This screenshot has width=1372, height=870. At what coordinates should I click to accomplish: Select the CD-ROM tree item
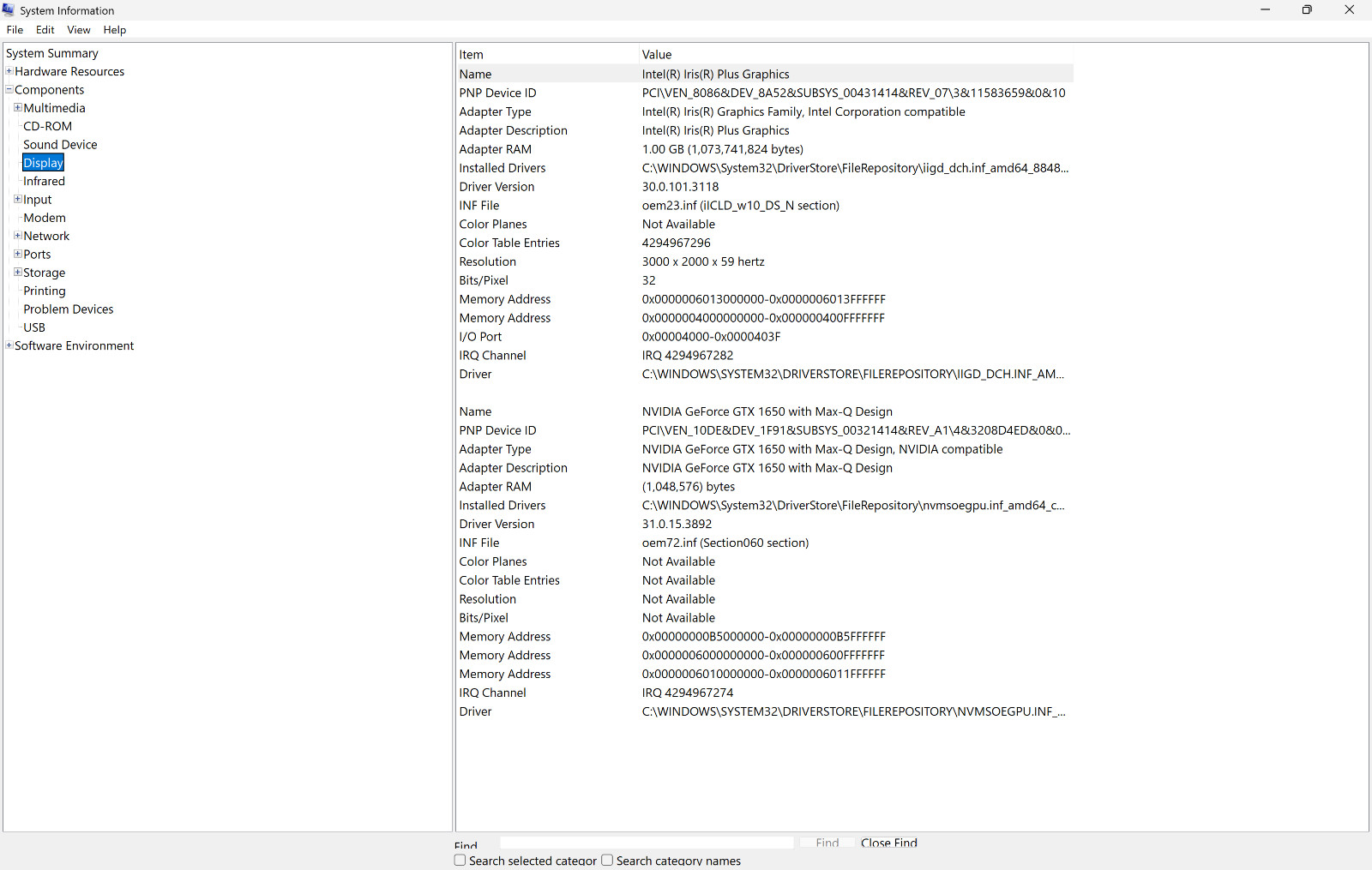click(48, 126)
